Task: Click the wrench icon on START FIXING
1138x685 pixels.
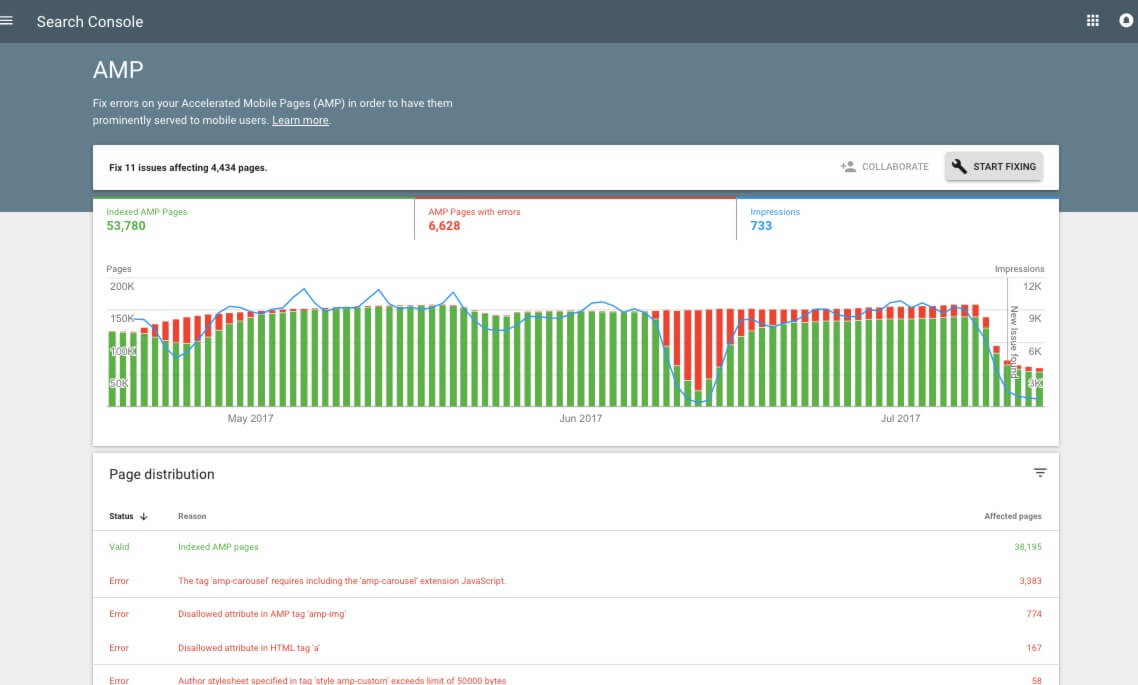Action: (958, 166)
